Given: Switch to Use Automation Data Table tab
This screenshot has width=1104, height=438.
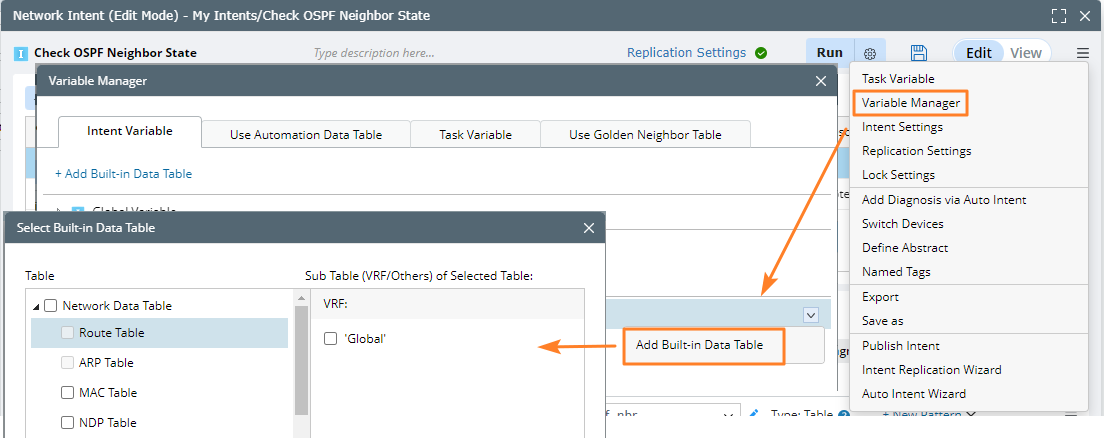Looking at the screenshot, I should [306, 134].
